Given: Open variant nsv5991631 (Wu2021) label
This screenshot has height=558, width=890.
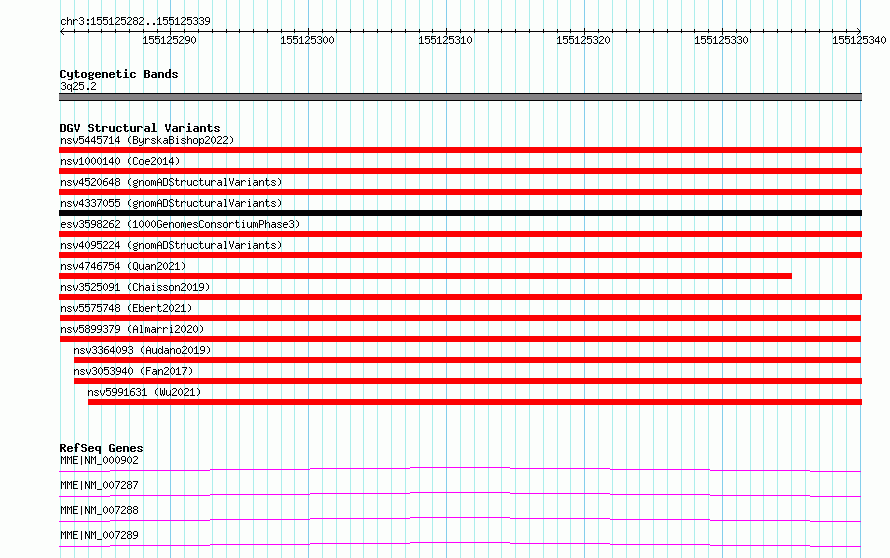Looking at the screenshot, I should click(144, 392).
